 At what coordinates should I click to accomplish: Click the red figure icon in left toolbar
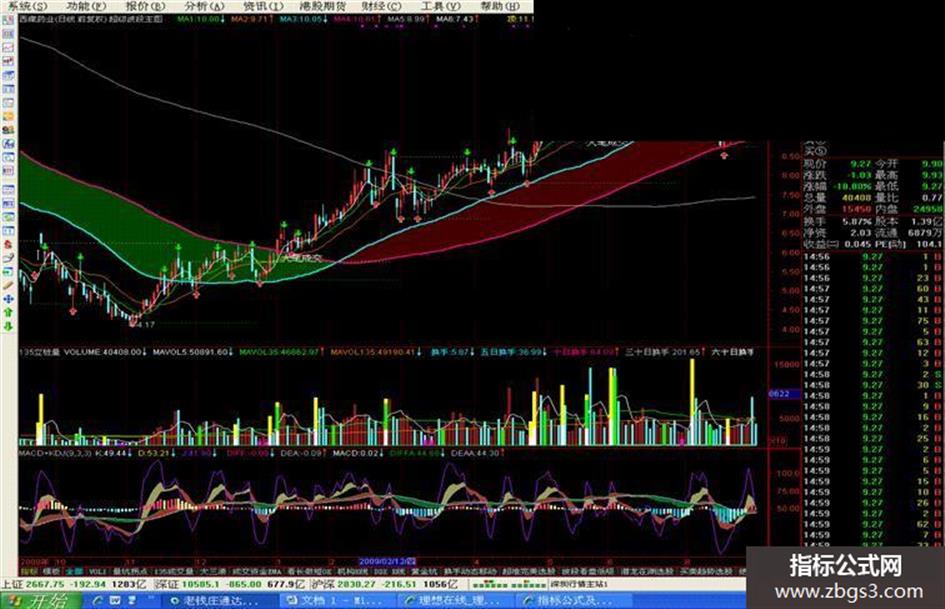[x=8, y=244]
